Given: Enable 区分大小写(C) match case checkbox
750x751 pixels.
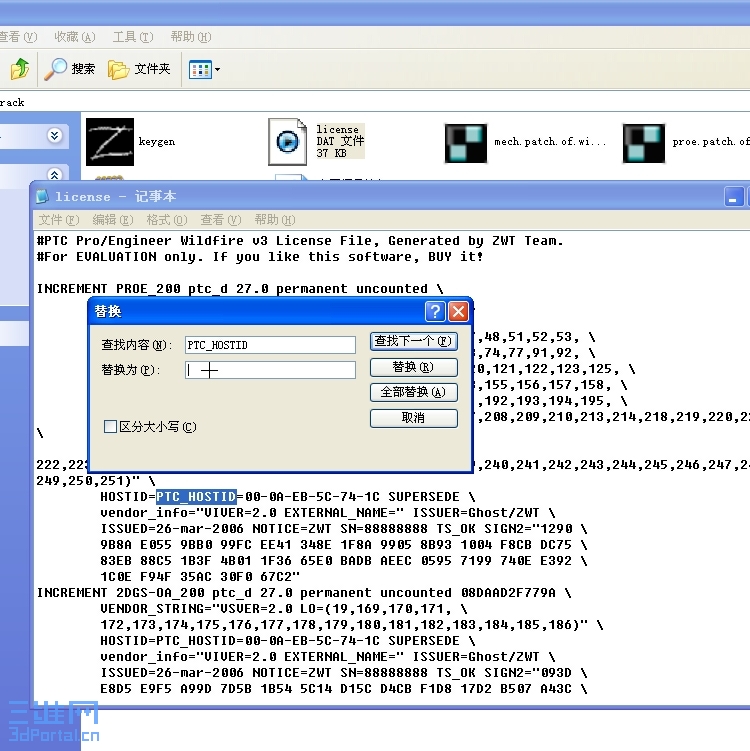Looking at the screenshot, I should pyautogui.click(x=110, y=426).
